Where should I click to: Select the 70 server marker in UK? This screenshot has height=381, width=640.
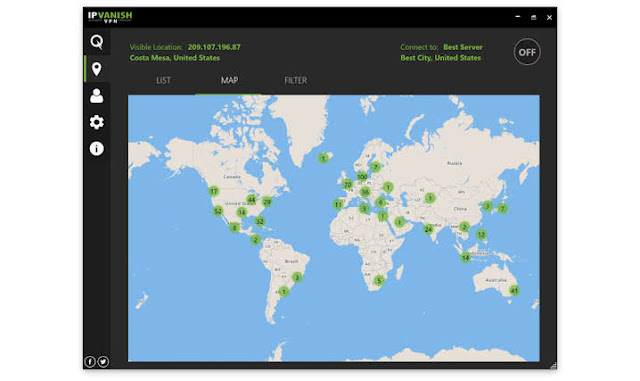point(348,185)
